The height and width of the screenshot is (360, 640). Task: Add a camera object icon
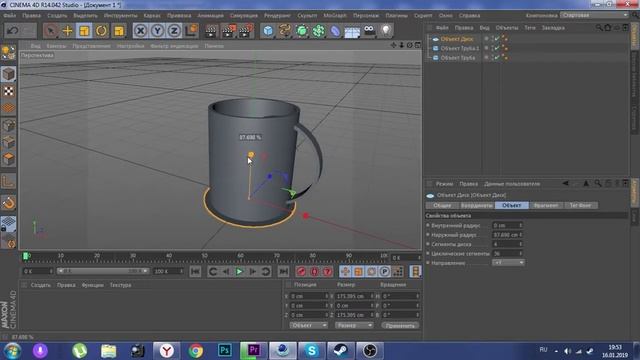pyautogui.click(x=369, y=31)
